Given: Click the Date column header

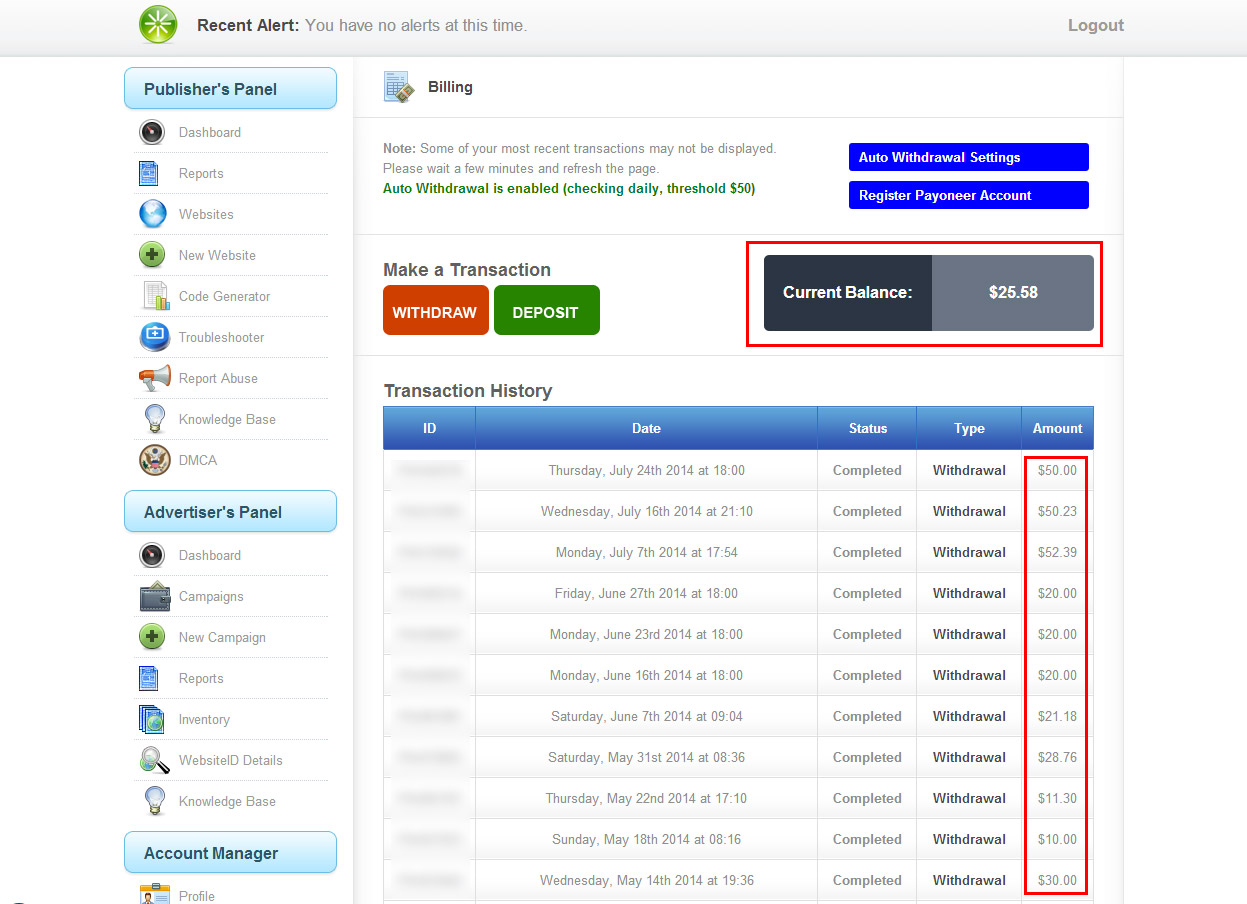Looking at the screenshot, I should (x=646, y=428).
